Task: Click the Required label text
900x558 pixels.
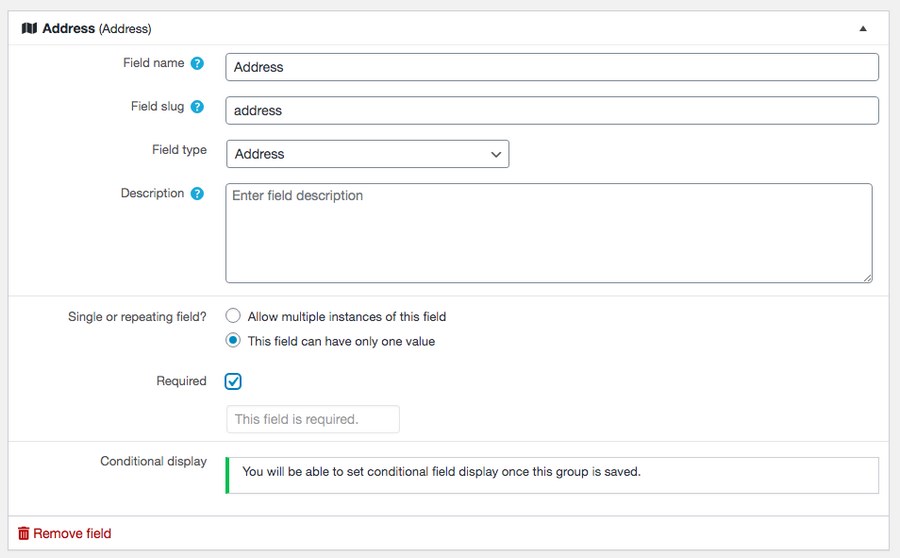Action: coord(181,381)
